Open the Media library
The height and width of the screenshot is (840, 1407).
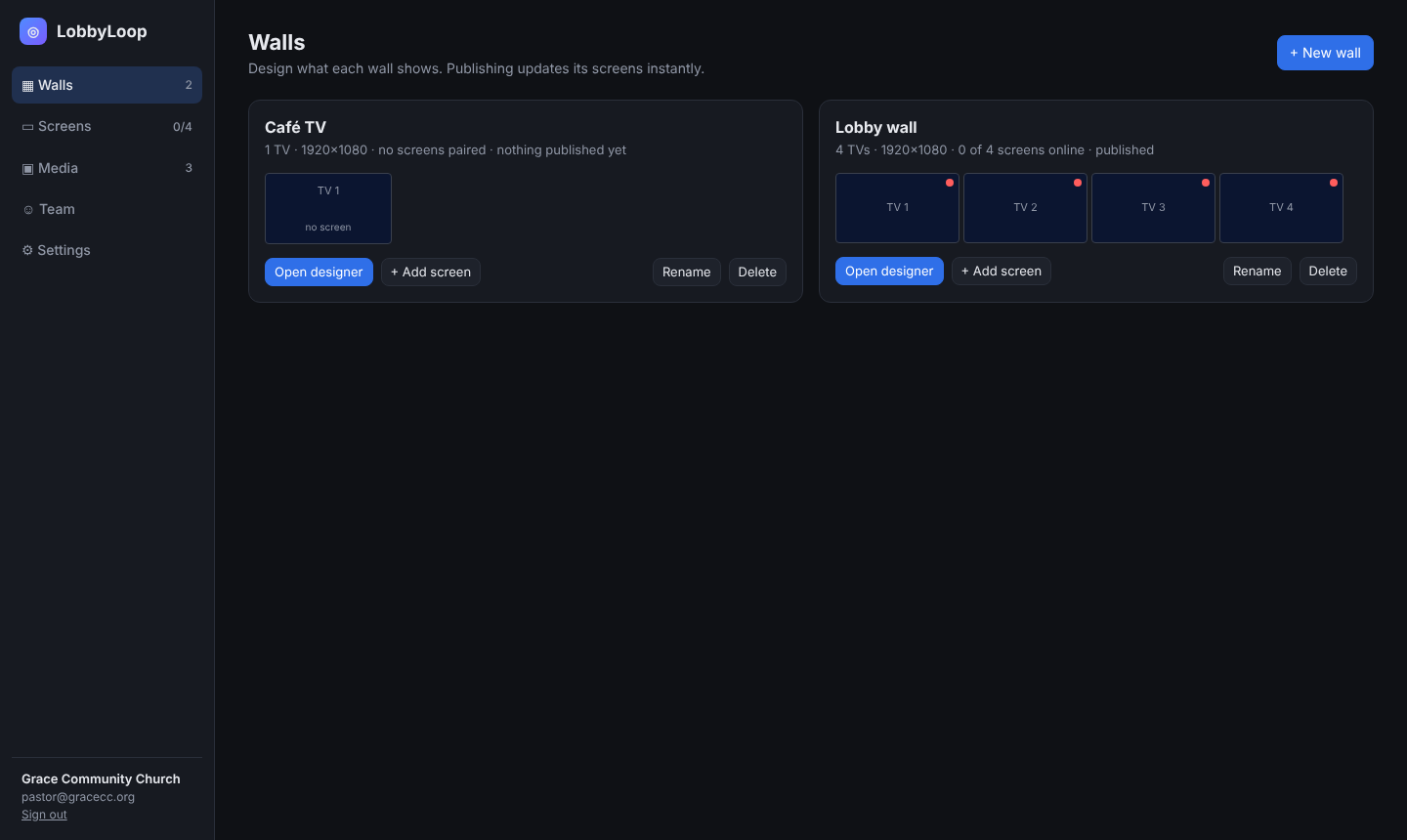[x=107, y=168]
